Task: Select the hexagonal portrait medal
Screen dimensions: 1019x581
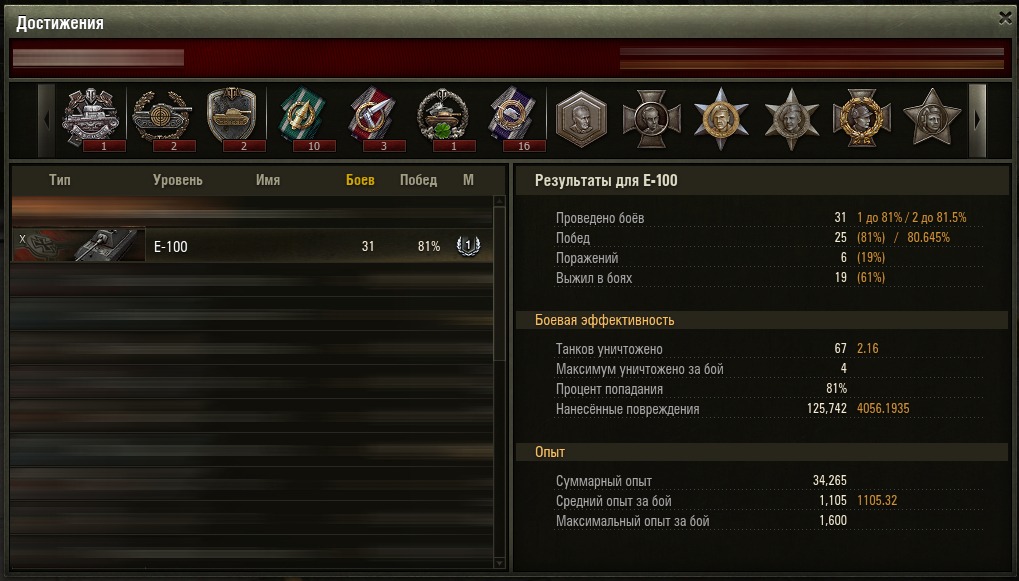Action: tap(581, 120)
